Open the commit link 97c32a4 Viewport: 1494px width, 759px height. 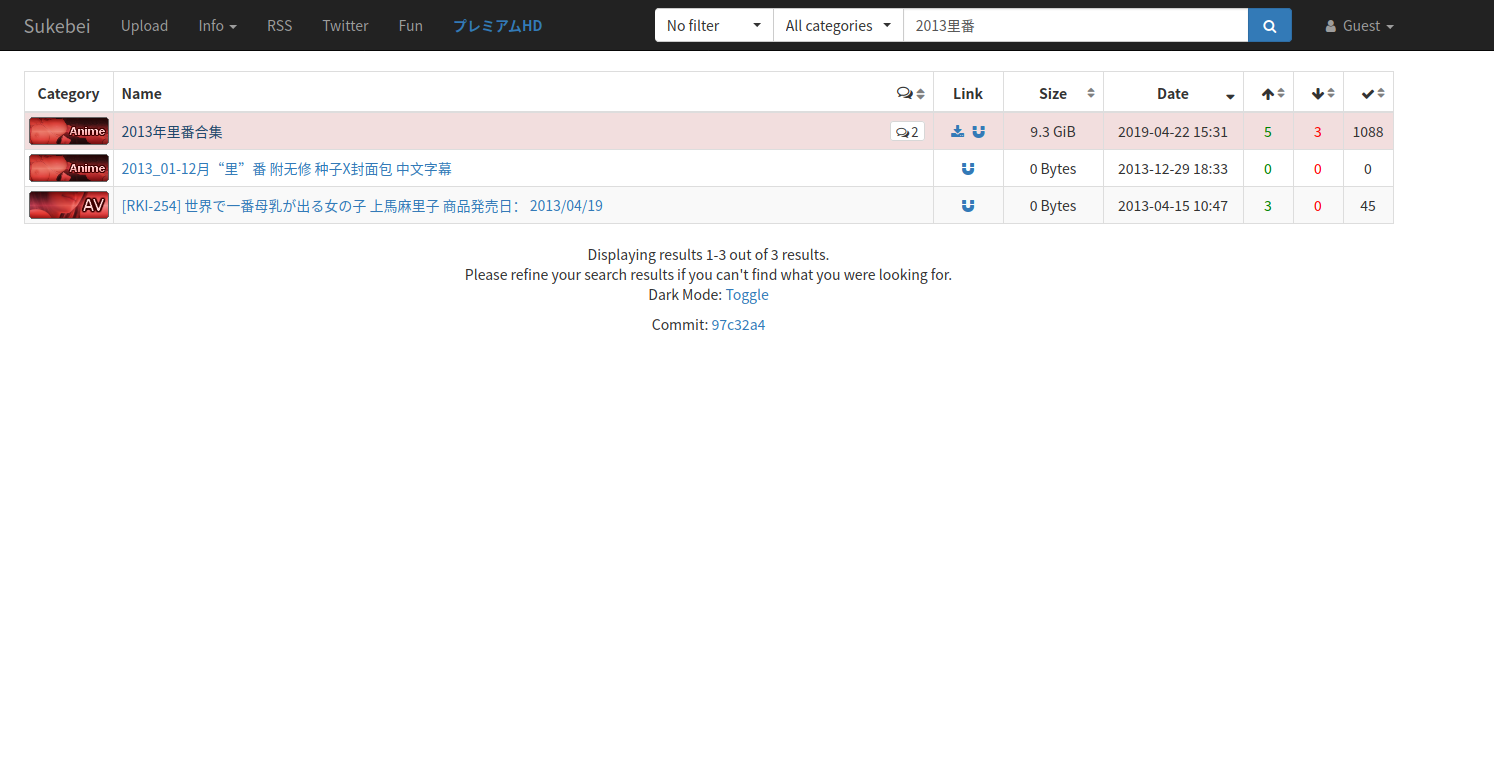tap(738, 325)
